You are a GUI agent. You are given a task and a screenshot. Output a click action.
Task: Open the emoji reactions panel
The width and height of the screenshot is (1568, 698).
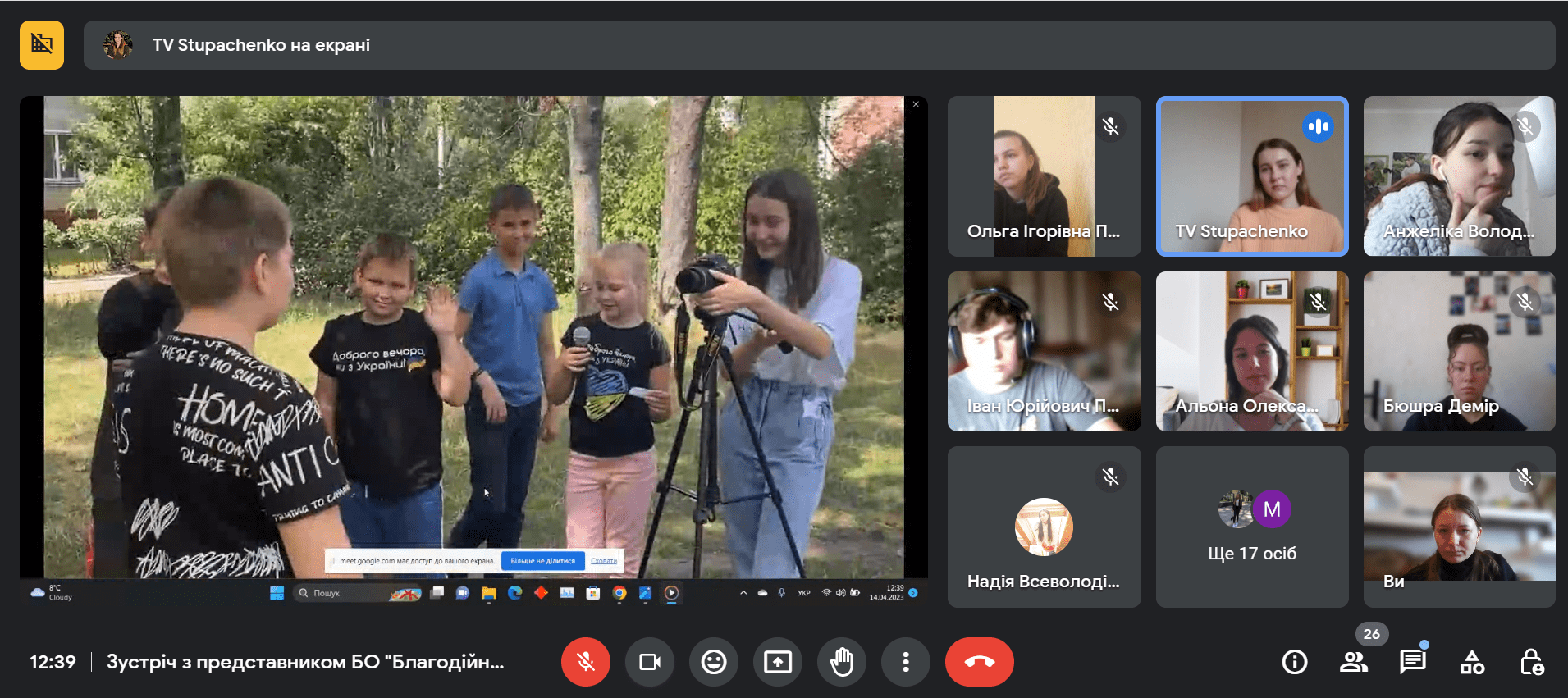[x=713, y=662]
